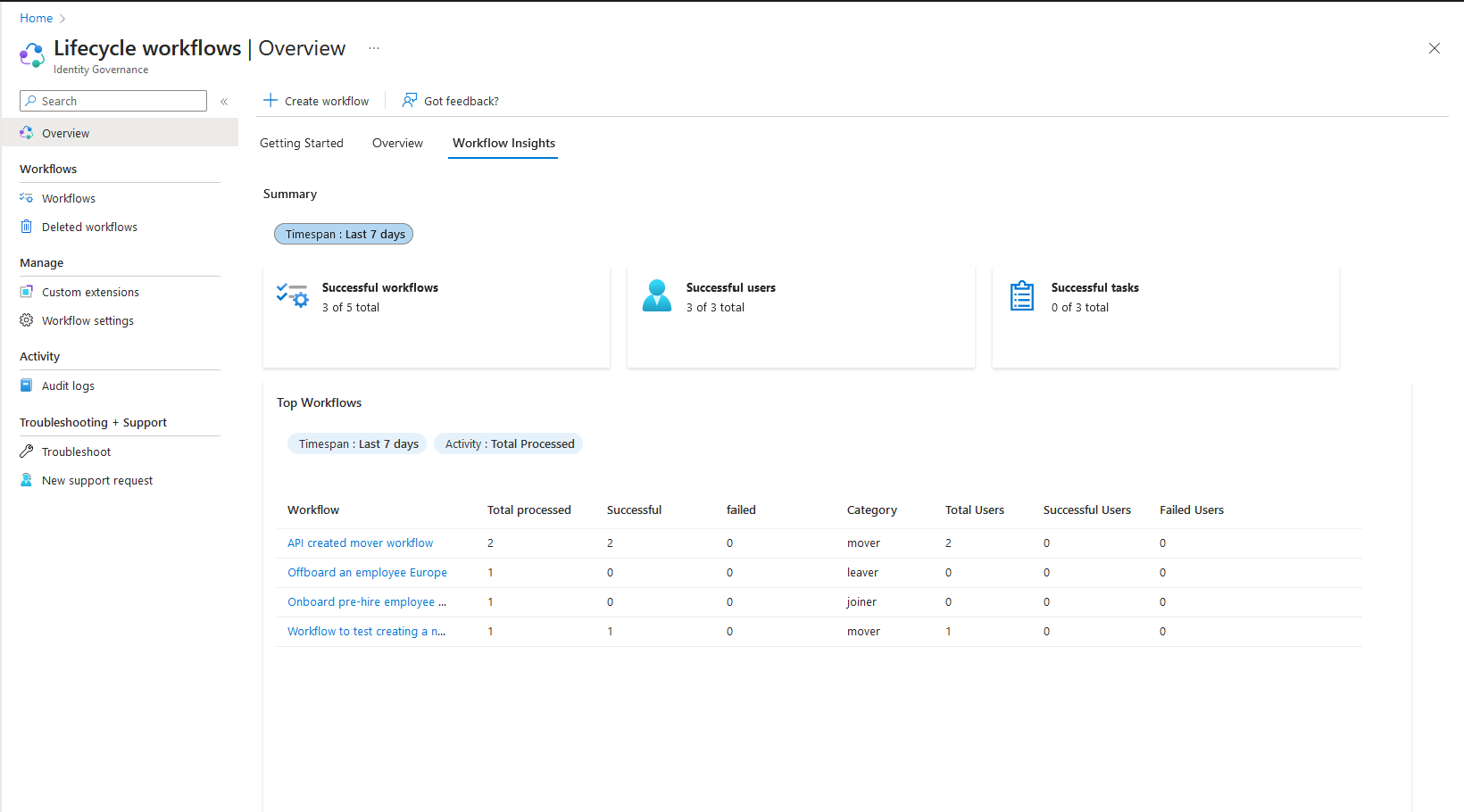Select Deleted workflows in the sidebar

coord(89,227)
